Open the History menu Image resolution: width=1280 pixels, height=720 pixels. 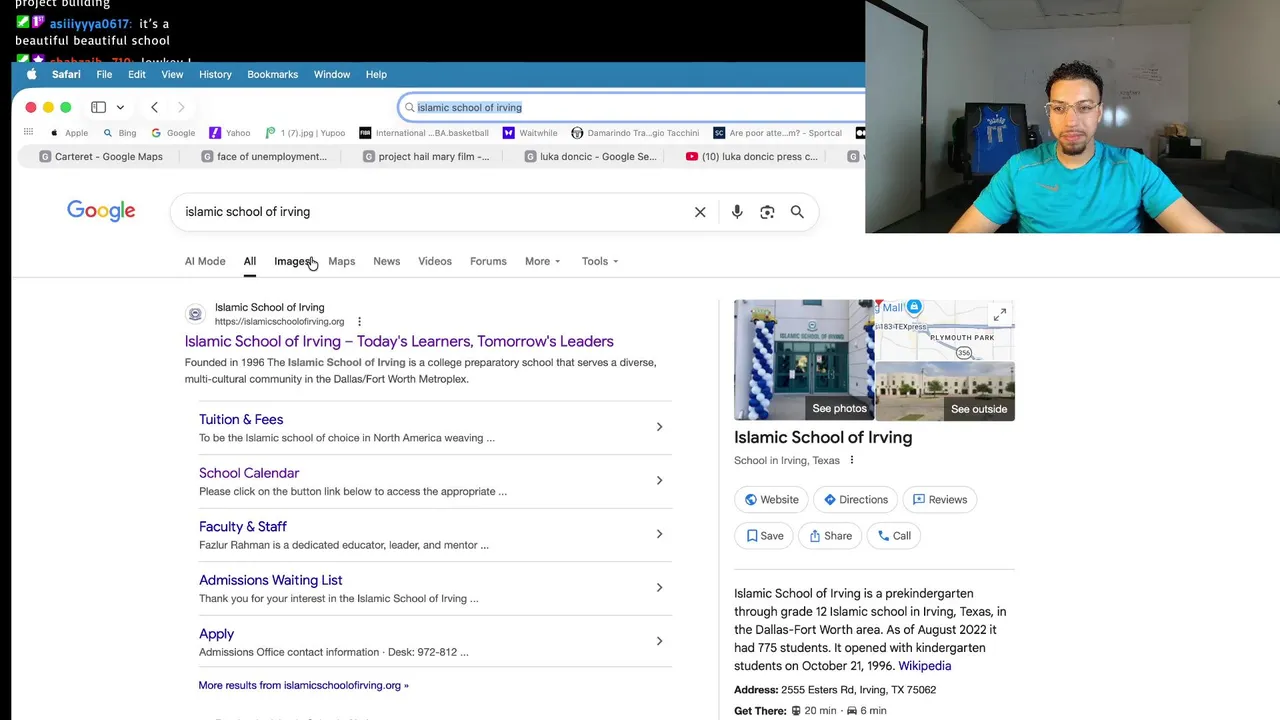pyautogui.click(x=215, y=74)
